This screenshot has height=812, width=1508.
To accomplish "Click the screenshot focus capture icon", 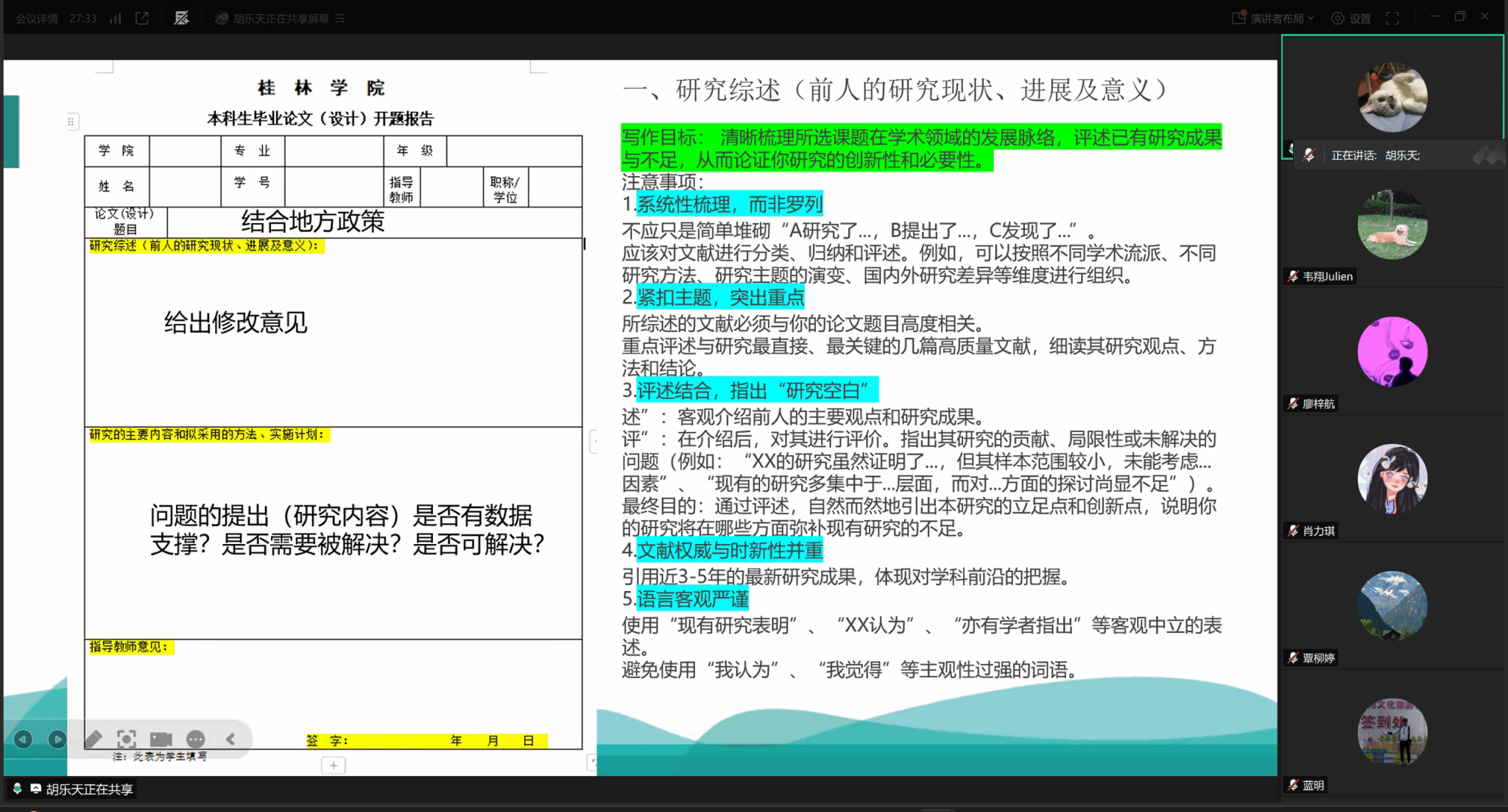I will pyautogui.click(x=127, y=739).
